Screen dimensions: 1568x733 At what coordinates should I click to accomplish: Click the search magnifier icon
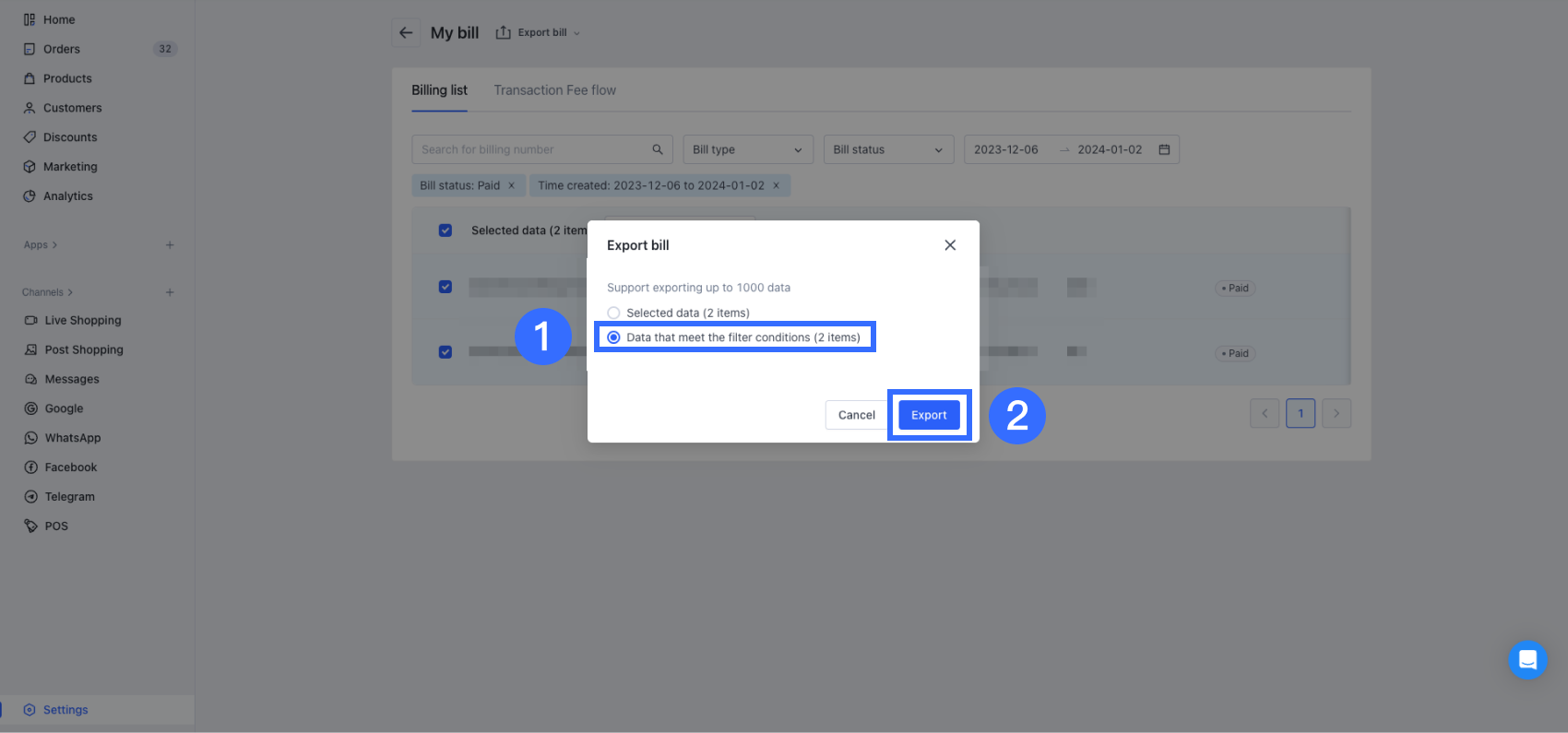point(658,149)
